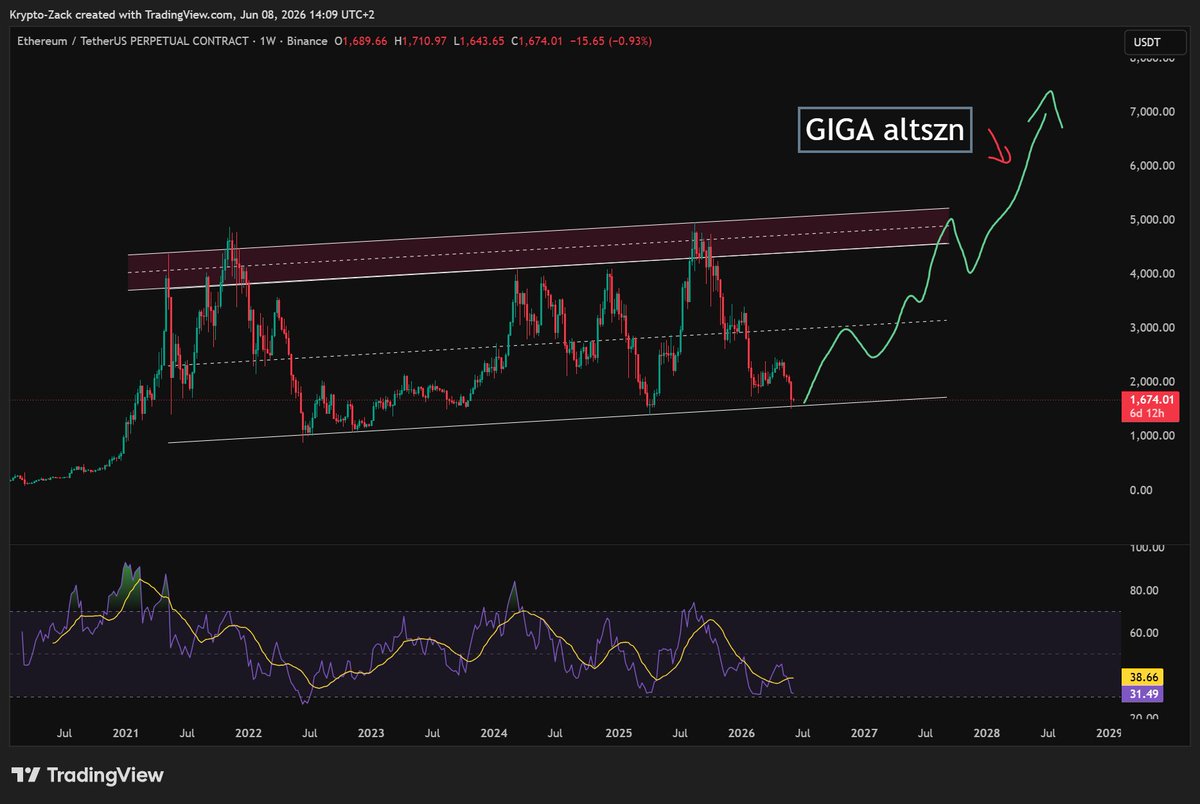Click the 2024 time axis label
Viewport: 1200px width, 804px height.
tap(494, 734)
